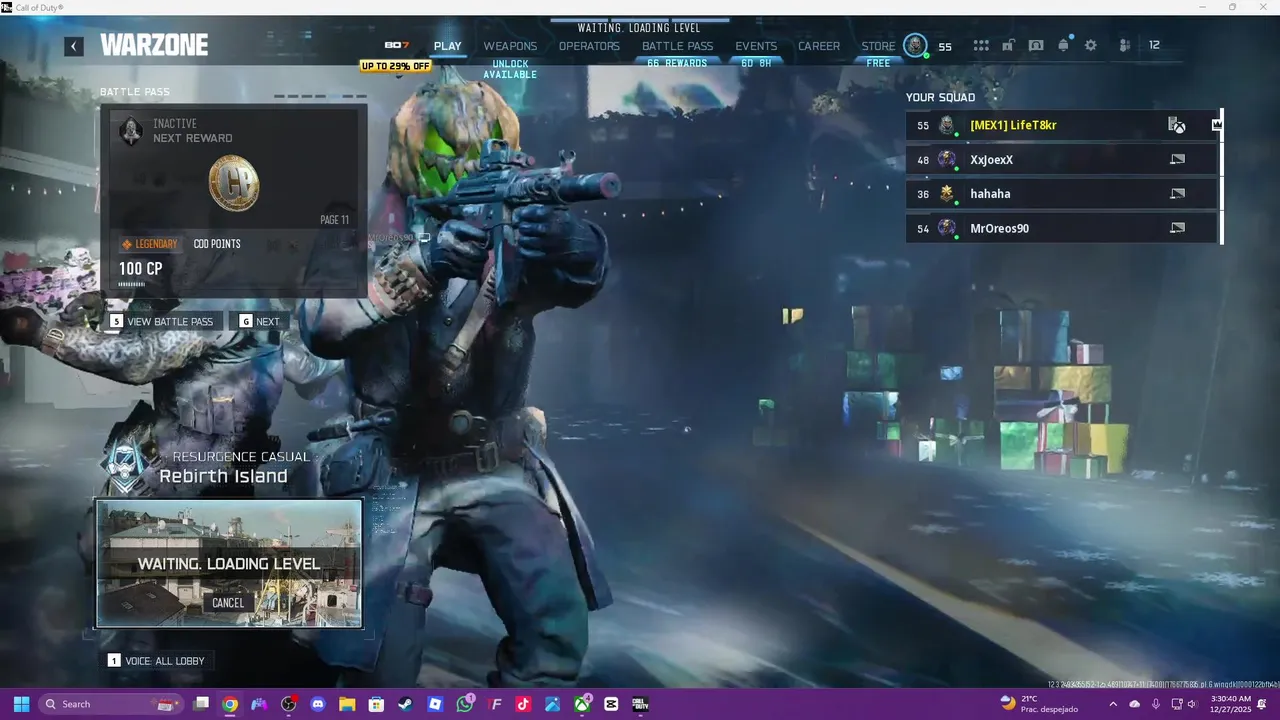Screen dimensions: 1280x720
Task: Open Discord from the taskbar
Action: click(318, 704)
